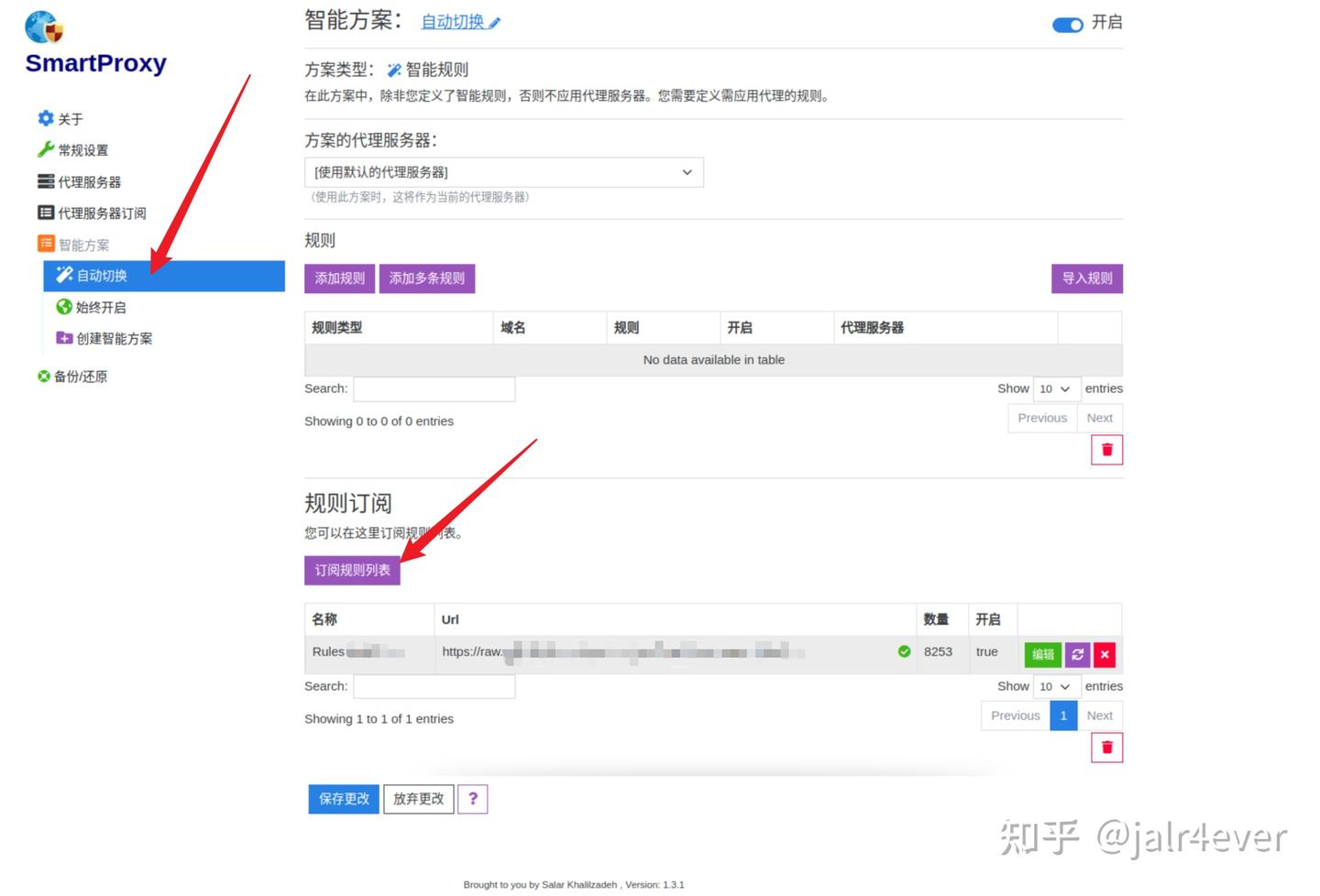
Task: Open help using the ? button
Action: click(473, 798)
